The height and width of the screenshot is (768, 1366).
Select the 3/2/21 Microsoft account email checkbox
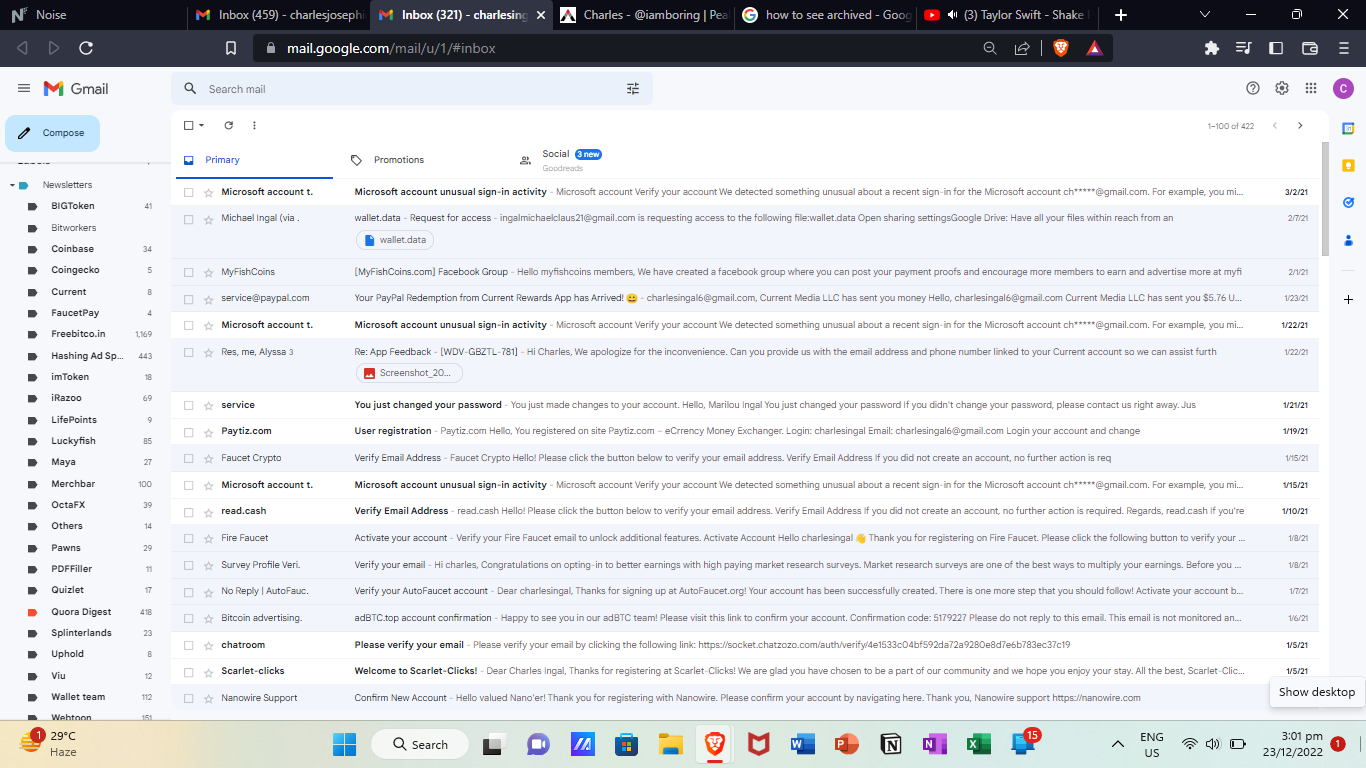188,191
